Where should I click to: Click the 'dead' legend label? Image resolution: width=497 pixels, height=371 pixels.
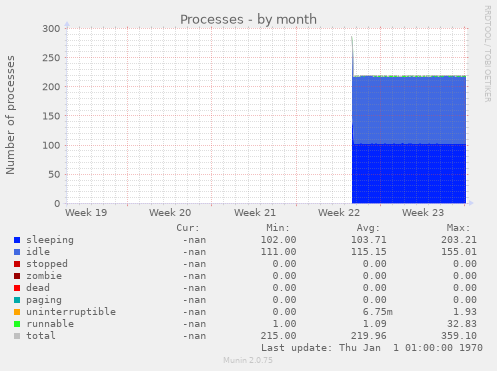tap(38, 288)
